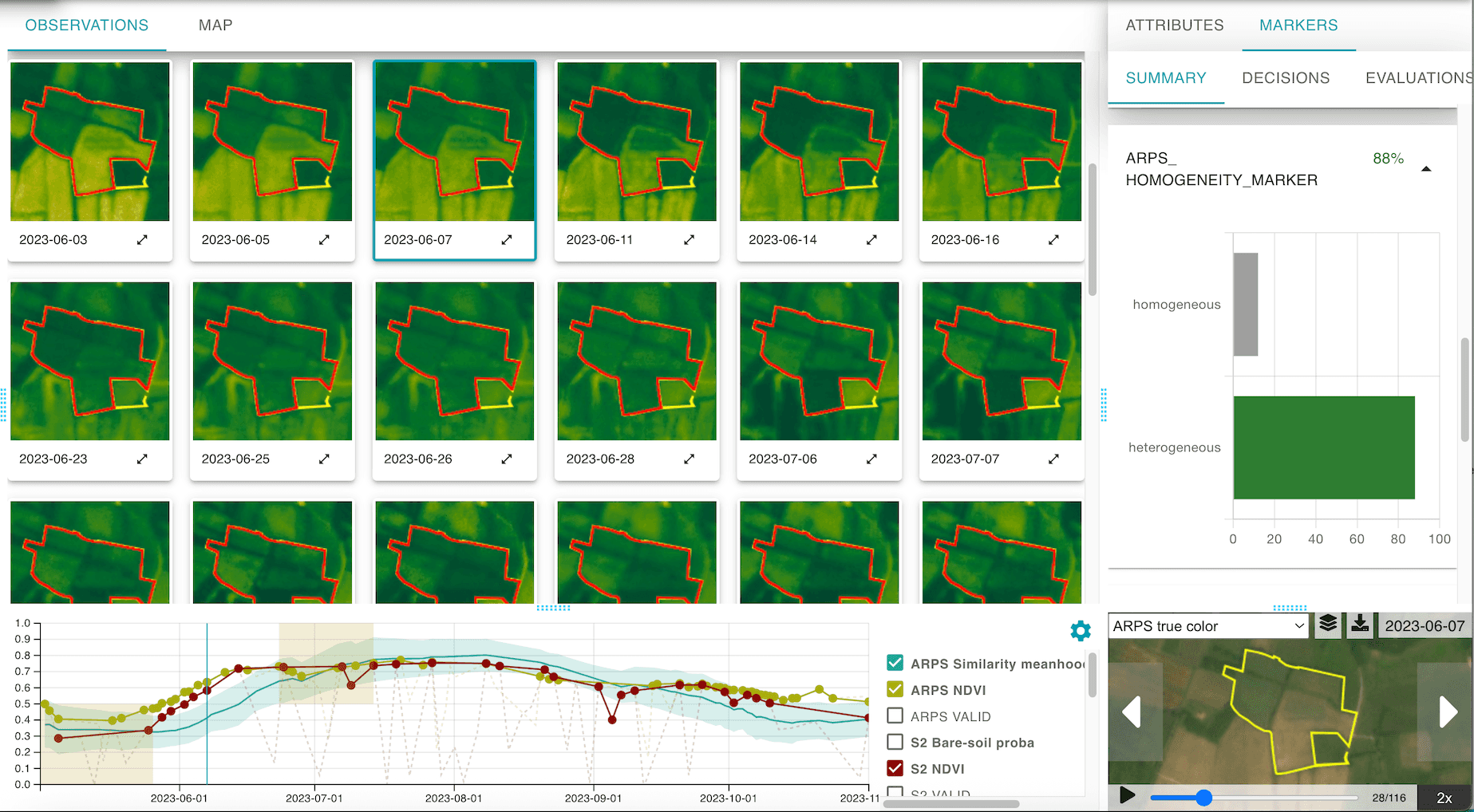Uncheck ARPS Similarity meanhood series
Viewport: 1474px width, 812px height.
tap(895, 663)
